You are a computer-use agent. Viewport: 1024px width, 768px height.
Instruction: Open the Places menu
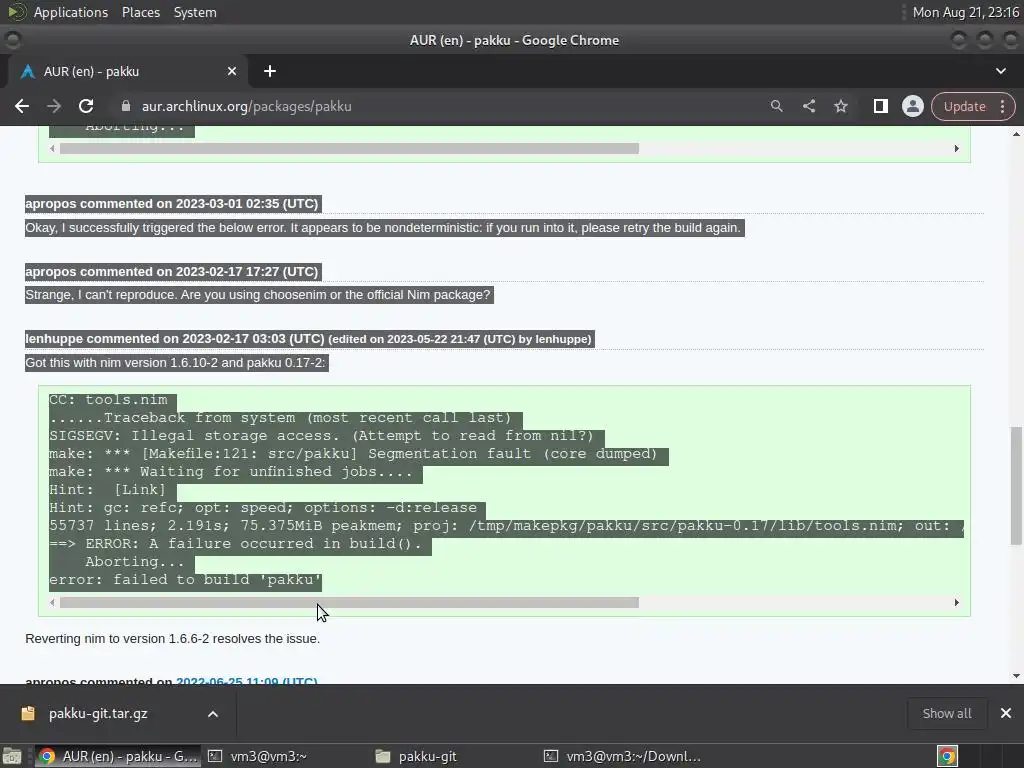pos(140,12)
